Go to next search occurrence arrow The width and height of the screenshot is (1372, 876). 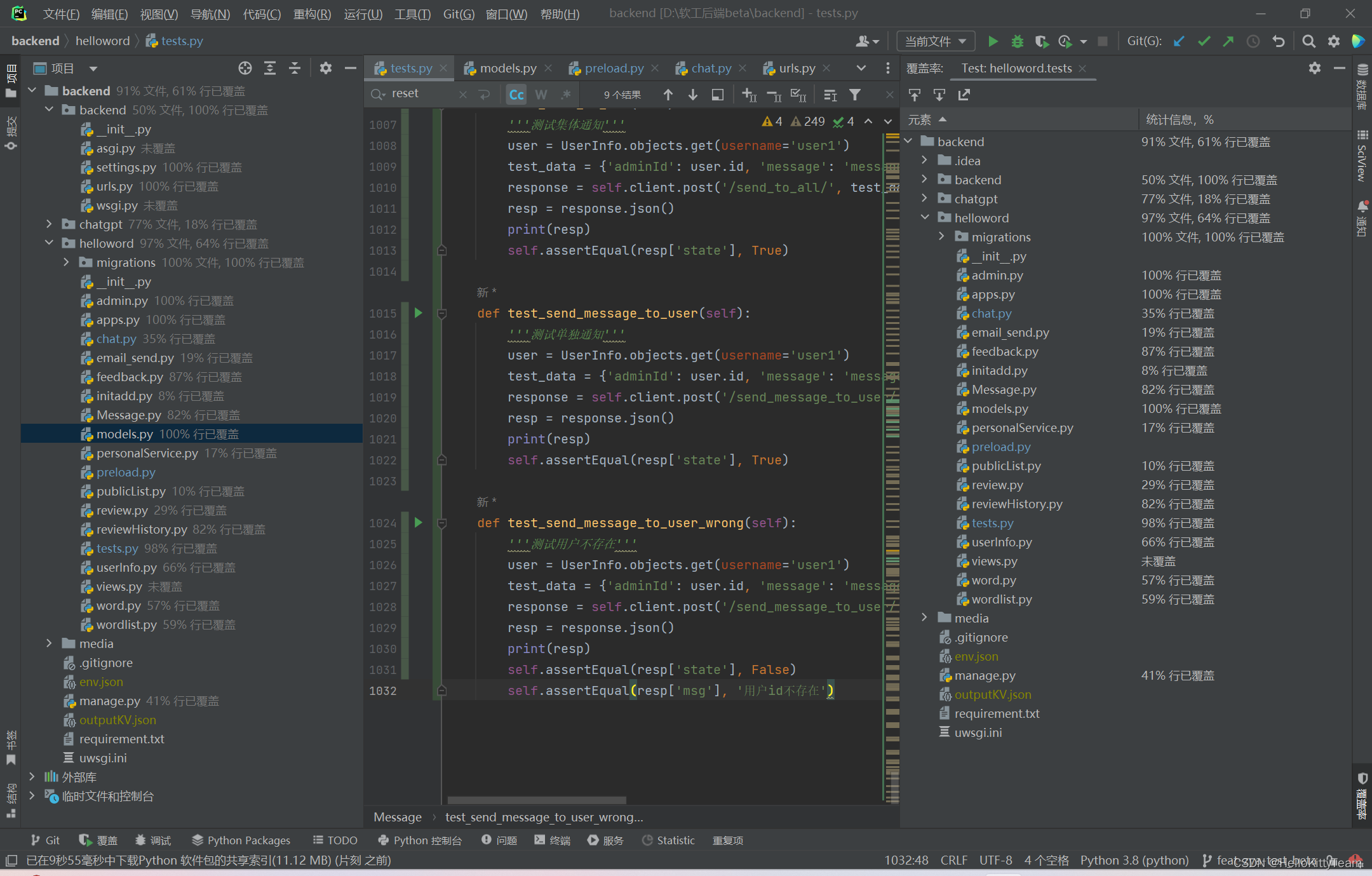[x=693, y=95]
